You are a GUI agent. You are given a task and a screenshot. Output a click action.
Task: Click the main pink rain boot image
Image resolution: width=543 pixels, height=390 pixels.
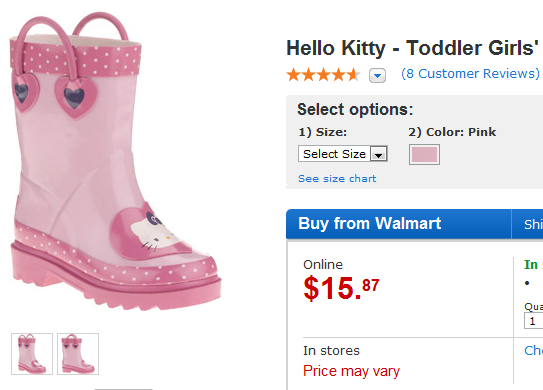click(114, 161)
